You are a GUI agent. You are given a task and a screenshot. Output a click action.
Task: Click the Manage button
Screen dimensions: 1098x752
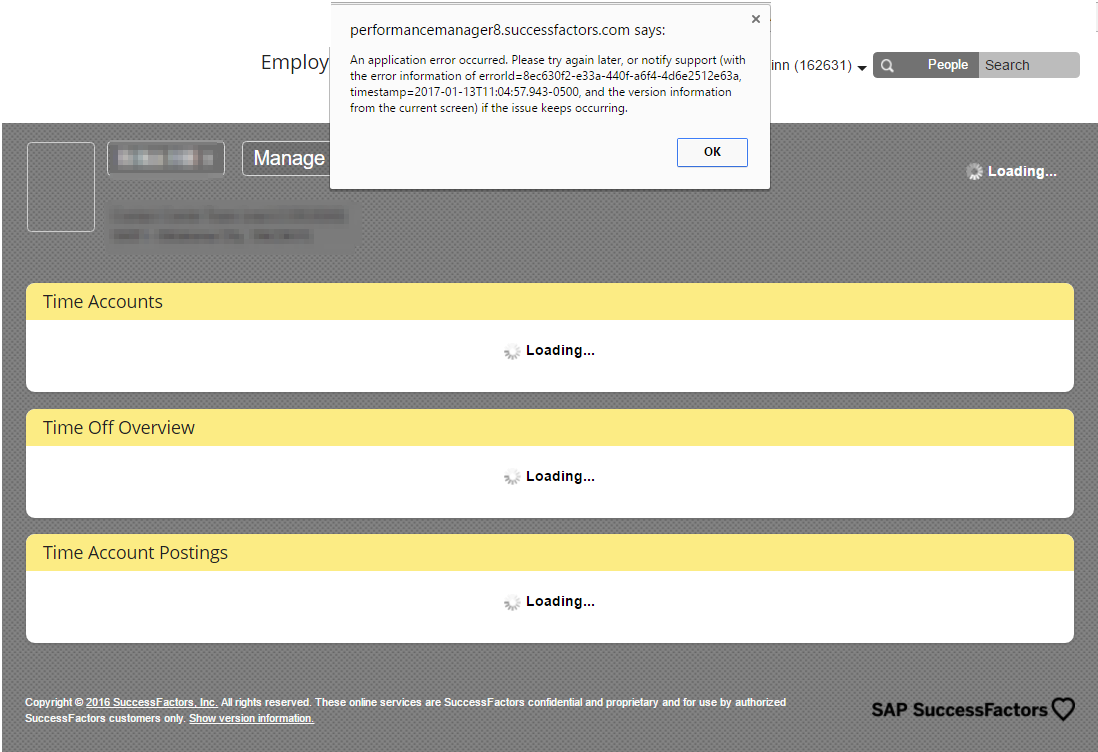(x=286, y=158)
